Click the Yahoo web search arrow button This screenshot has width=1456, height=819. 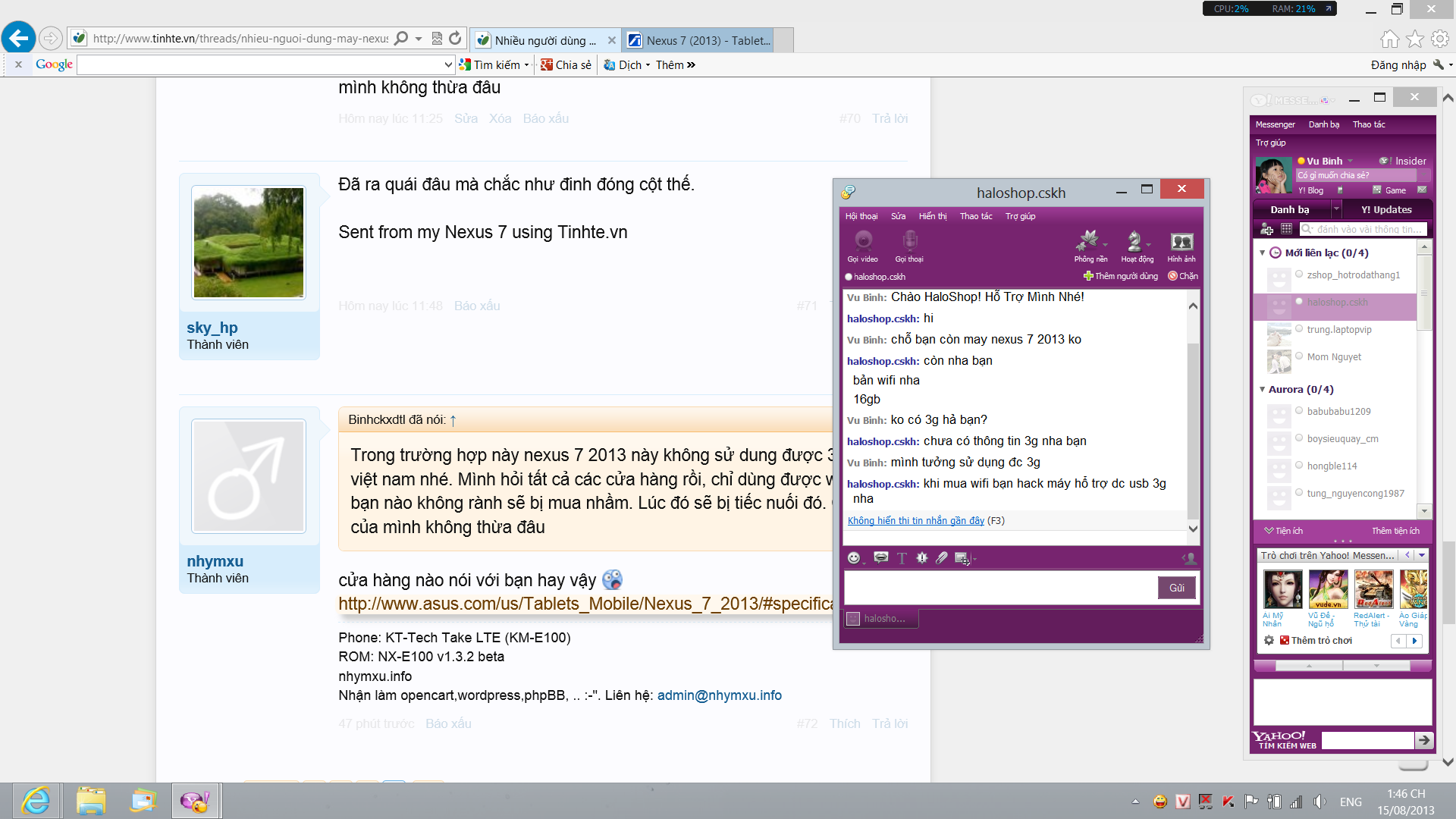1424,740
